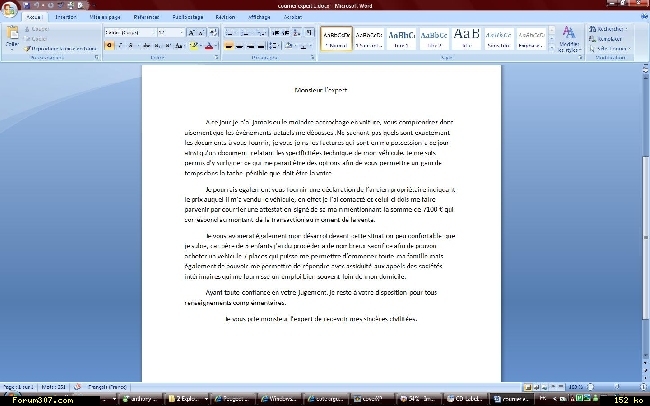Expand the Coller paste options arrow

12,48
